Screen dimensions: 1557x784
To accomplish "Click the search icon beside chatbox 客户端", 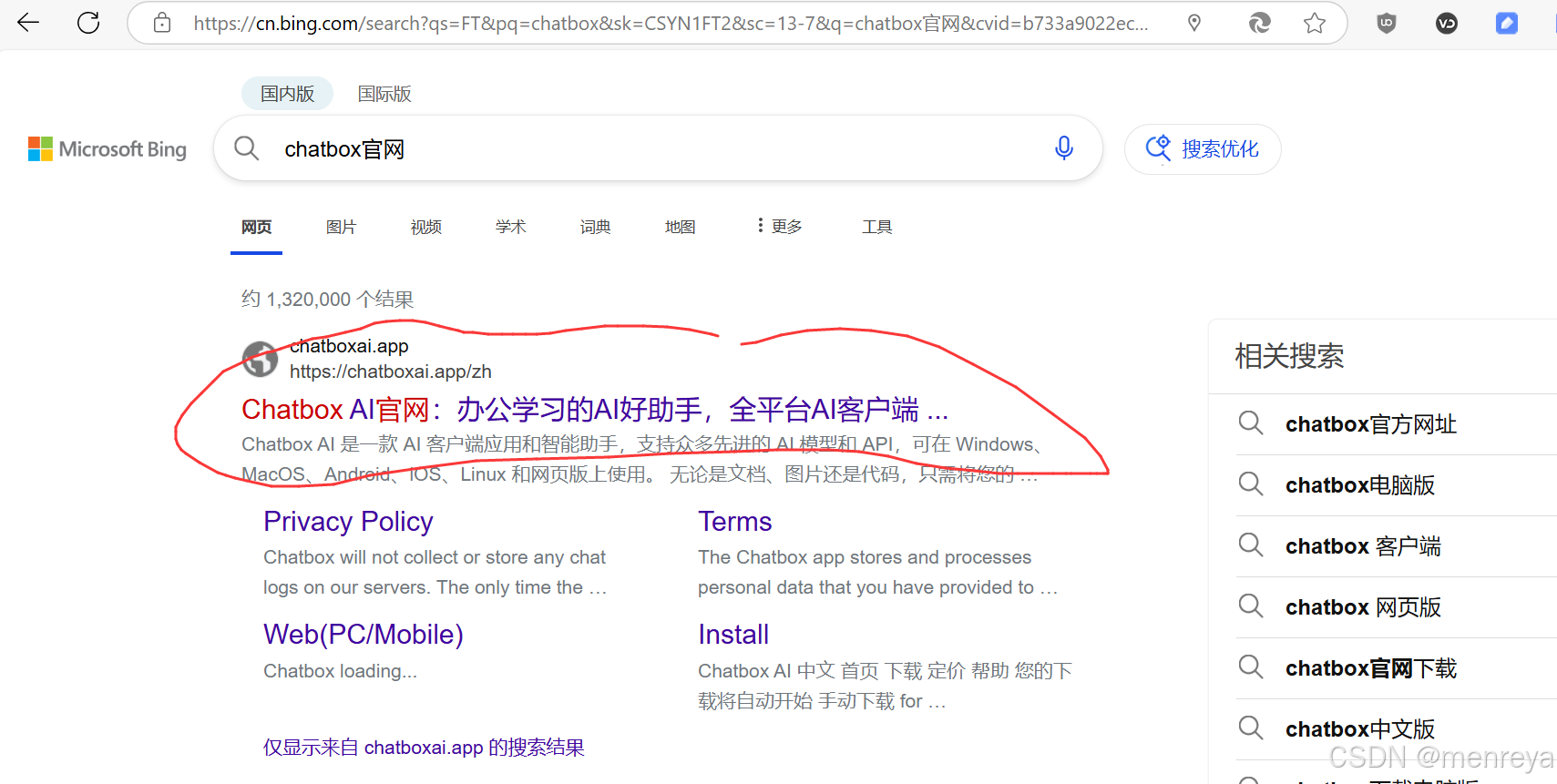I will click(x=1251, y=545).
